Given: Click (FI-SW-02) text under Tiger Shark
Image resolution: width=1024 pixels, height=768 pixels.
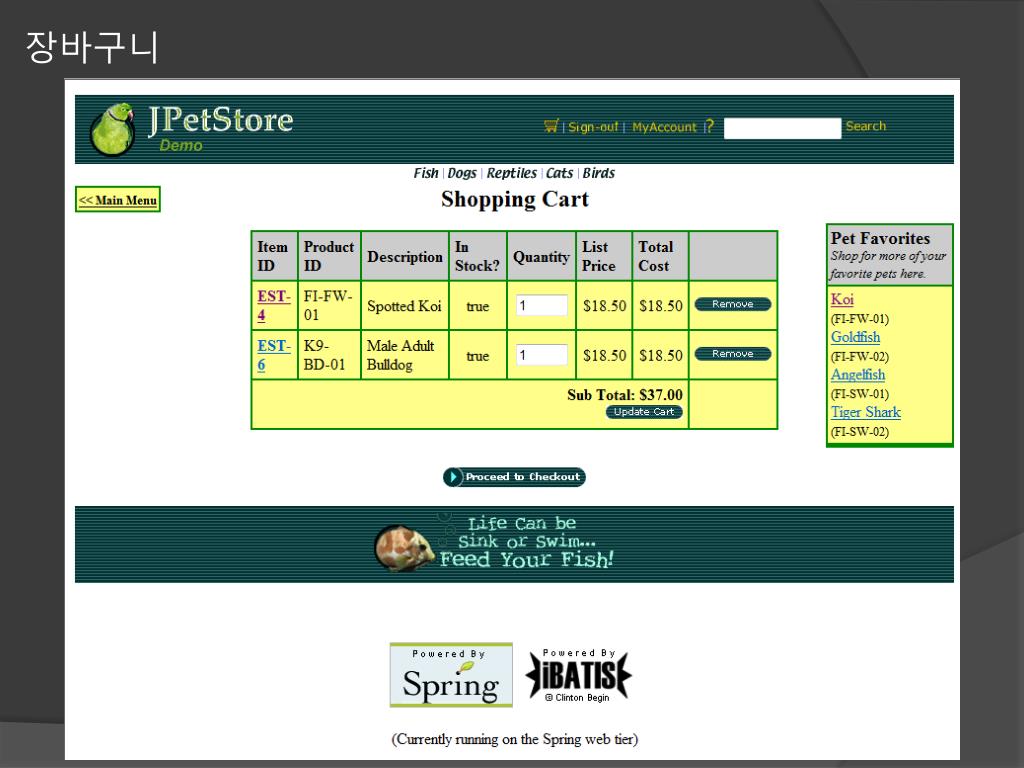Looking at the screenshot, I should (859, 432).
